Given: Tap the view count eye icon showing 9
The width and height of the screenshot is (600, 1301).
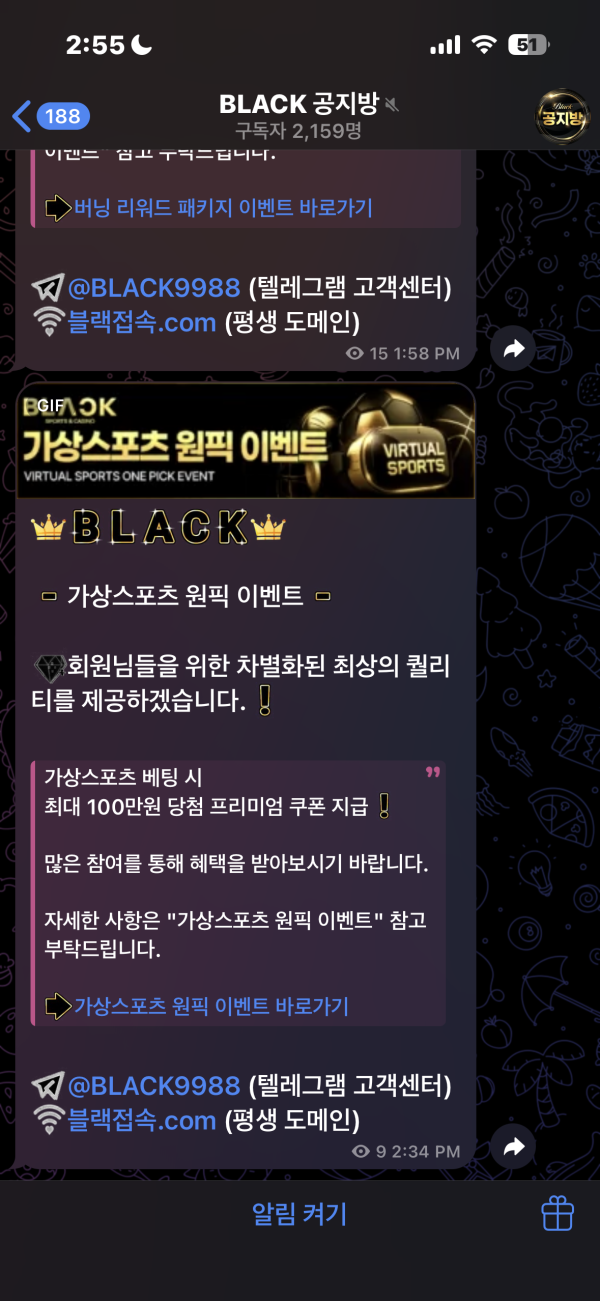Looking at the screenshot, I should click(x=361, y=1151).
